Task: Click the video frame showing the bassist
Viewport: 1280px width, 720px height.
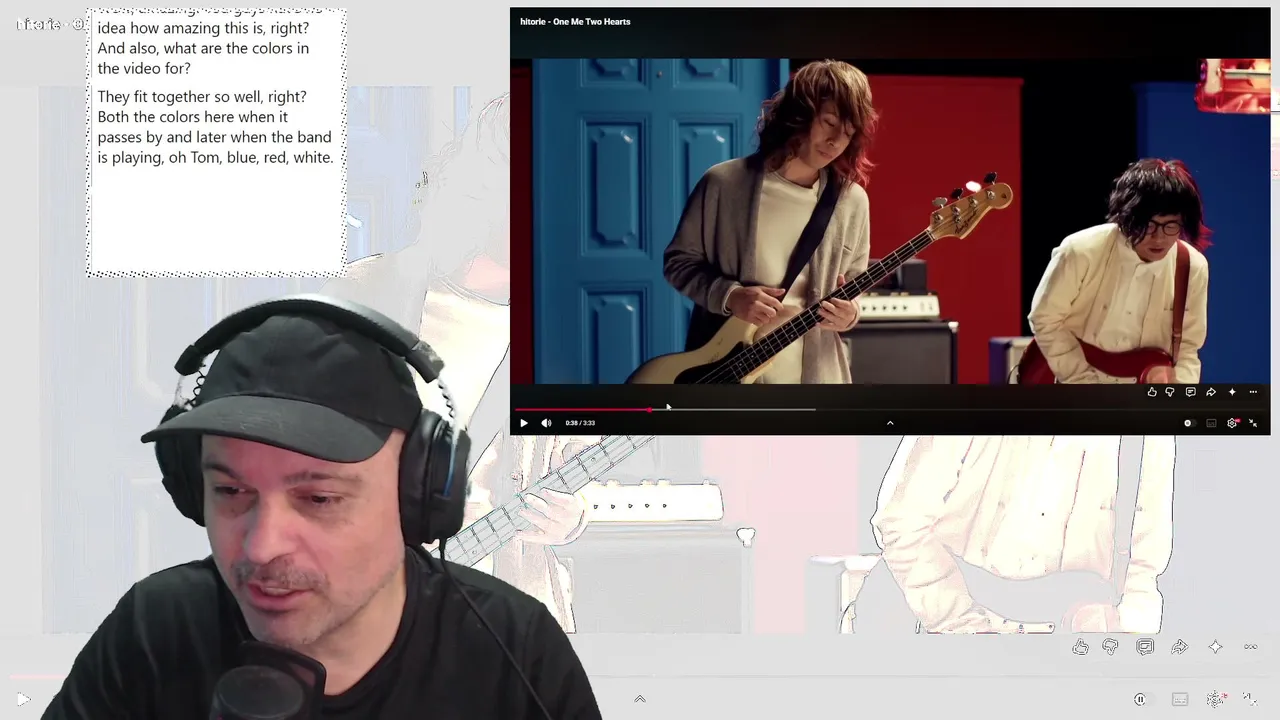Action: [890, 220]
